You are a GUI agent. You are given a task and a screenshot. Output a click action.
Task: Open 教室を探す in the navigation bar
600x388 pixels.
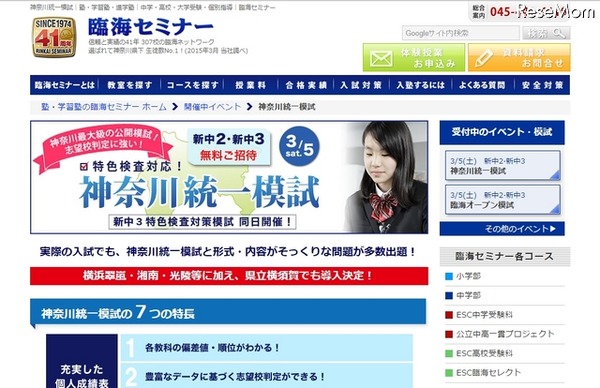[130, 85]
